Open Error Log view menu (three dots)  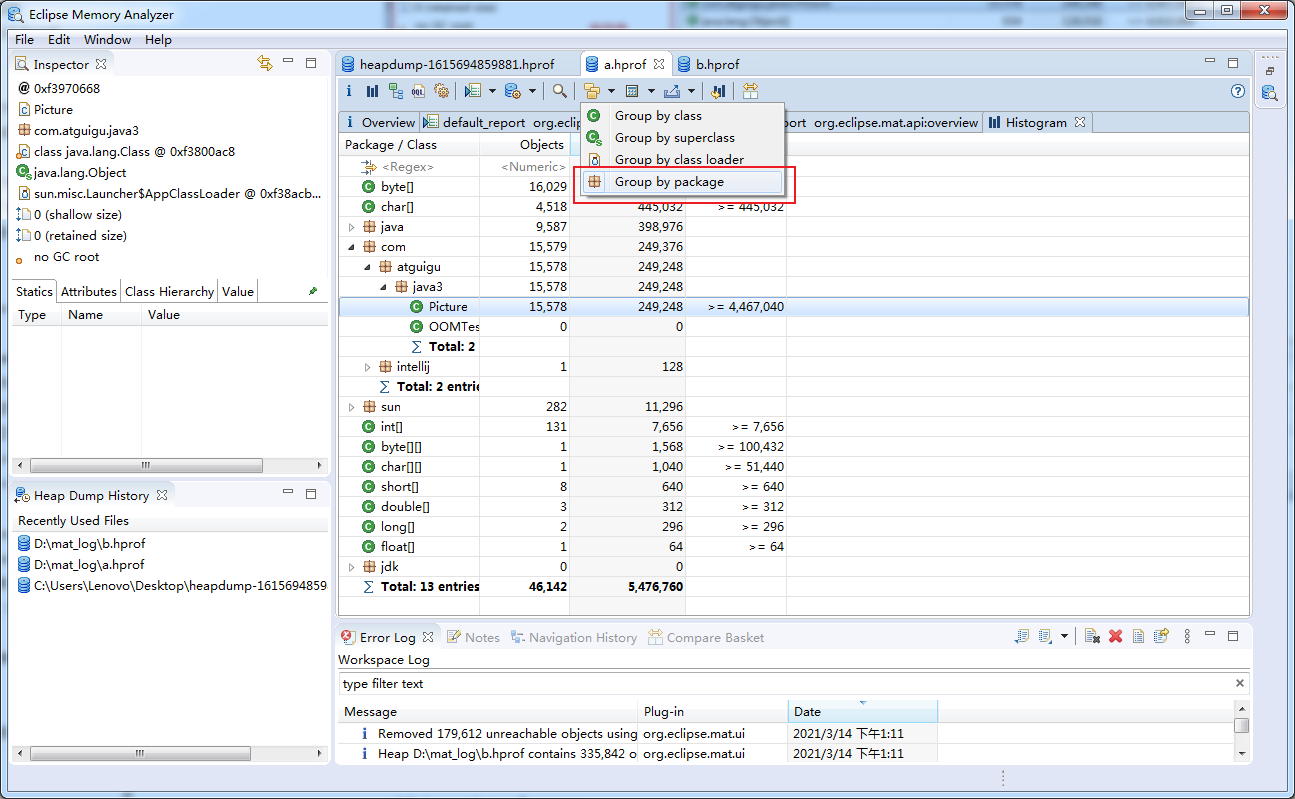(1187, 636)
